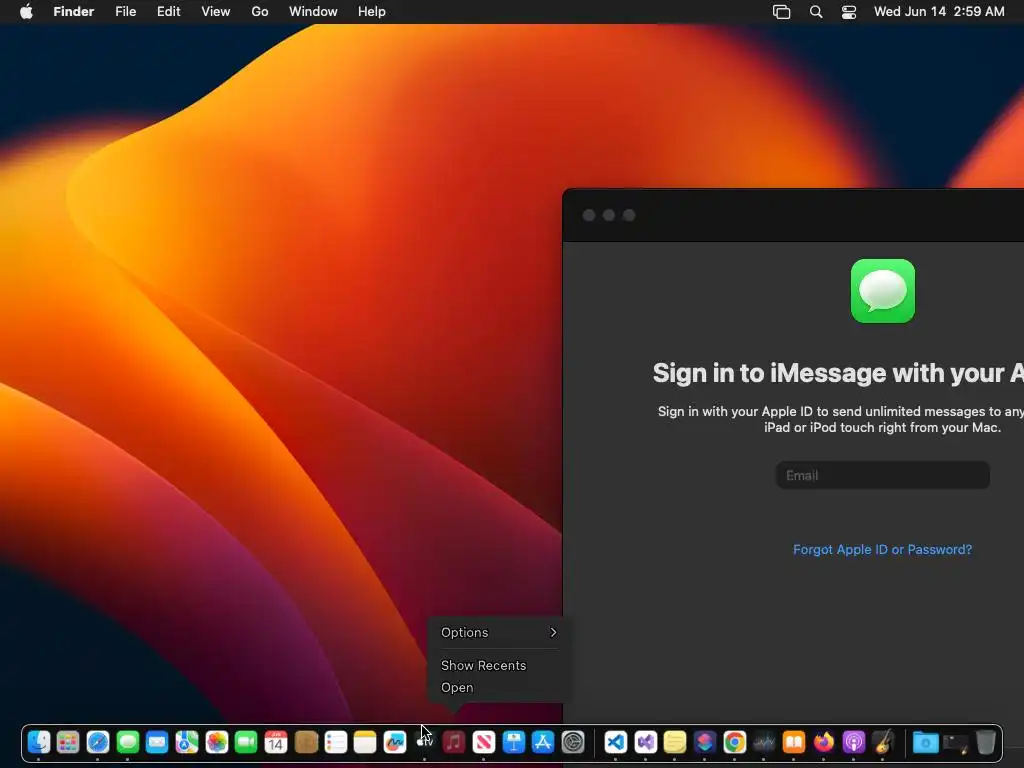
Task: Open the App Store Dock icon
Action: [543, 743]
